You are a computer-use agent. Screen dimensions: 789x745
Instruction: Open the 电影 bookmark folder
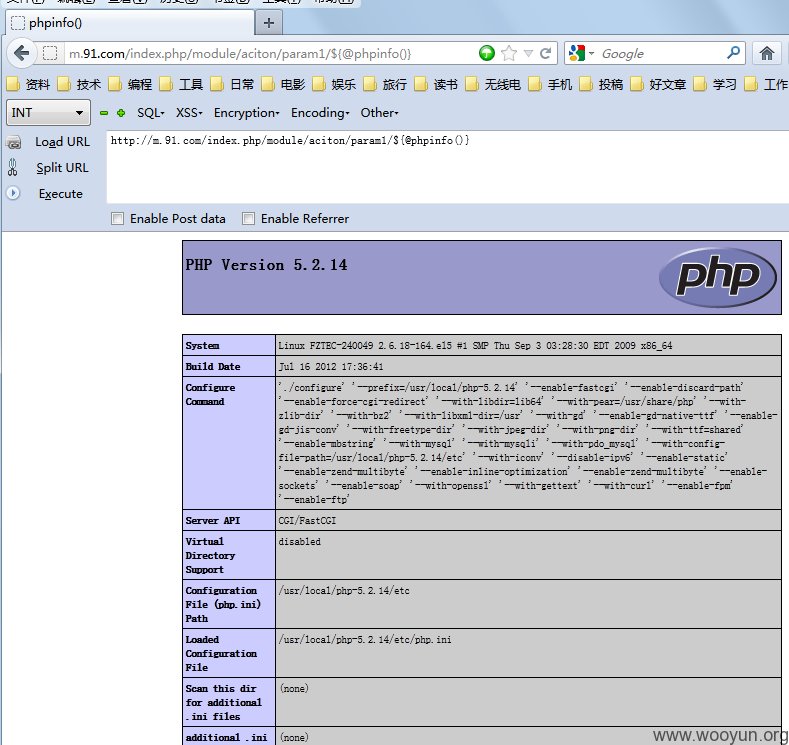(x=283, y=85)
